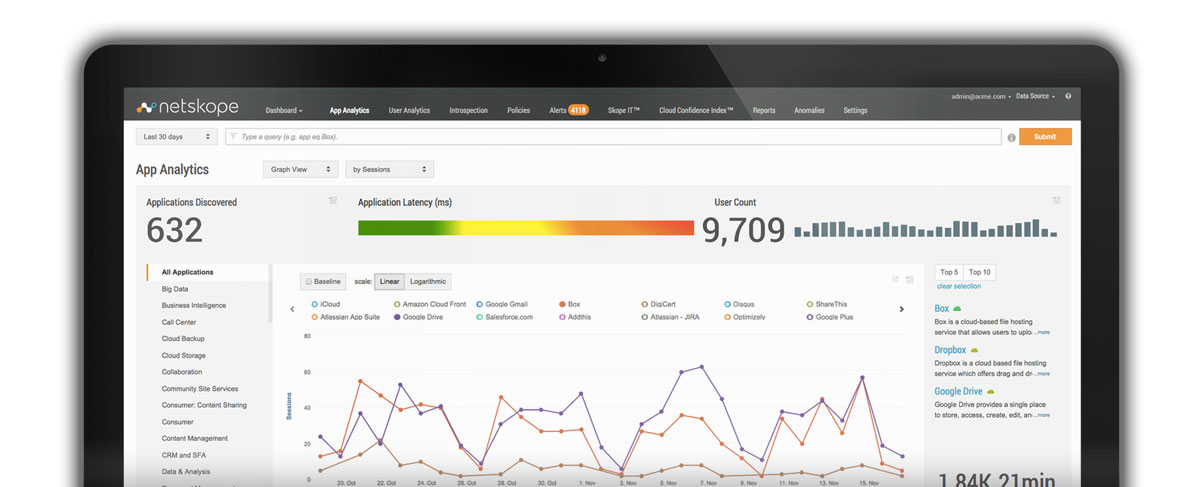Open the Reports tab
This screenshot has height=487, width=1200.
pyautogui.click(x=764, y=110)
